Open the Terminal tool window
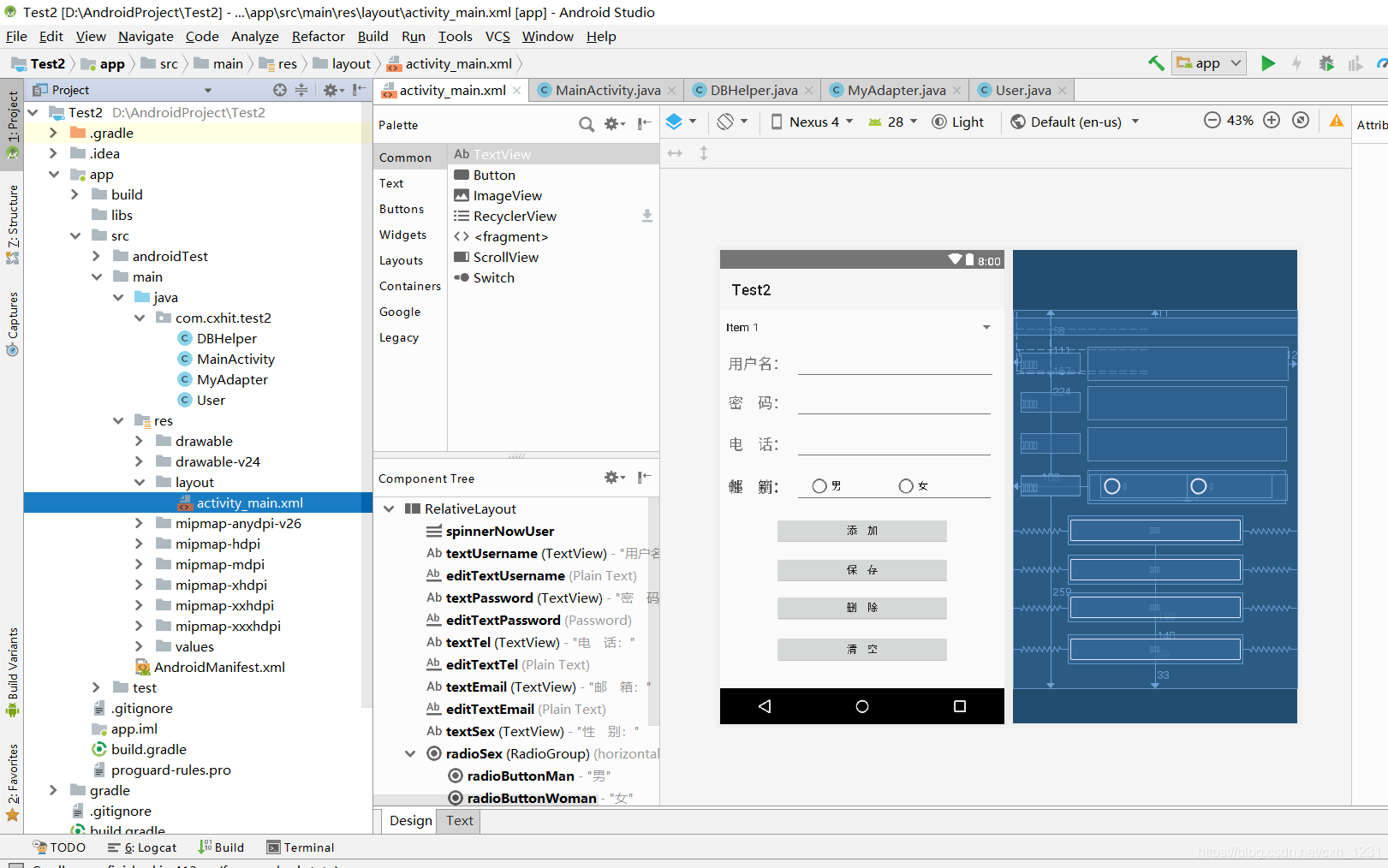Viewport: 1388px width, 868px height. point(301,847)
